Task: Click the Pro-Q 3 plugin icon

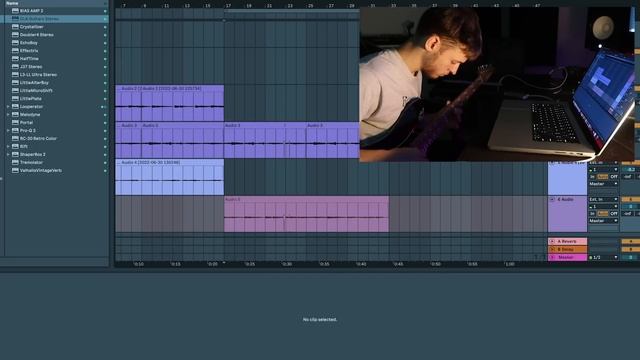Action: point(15,131)
